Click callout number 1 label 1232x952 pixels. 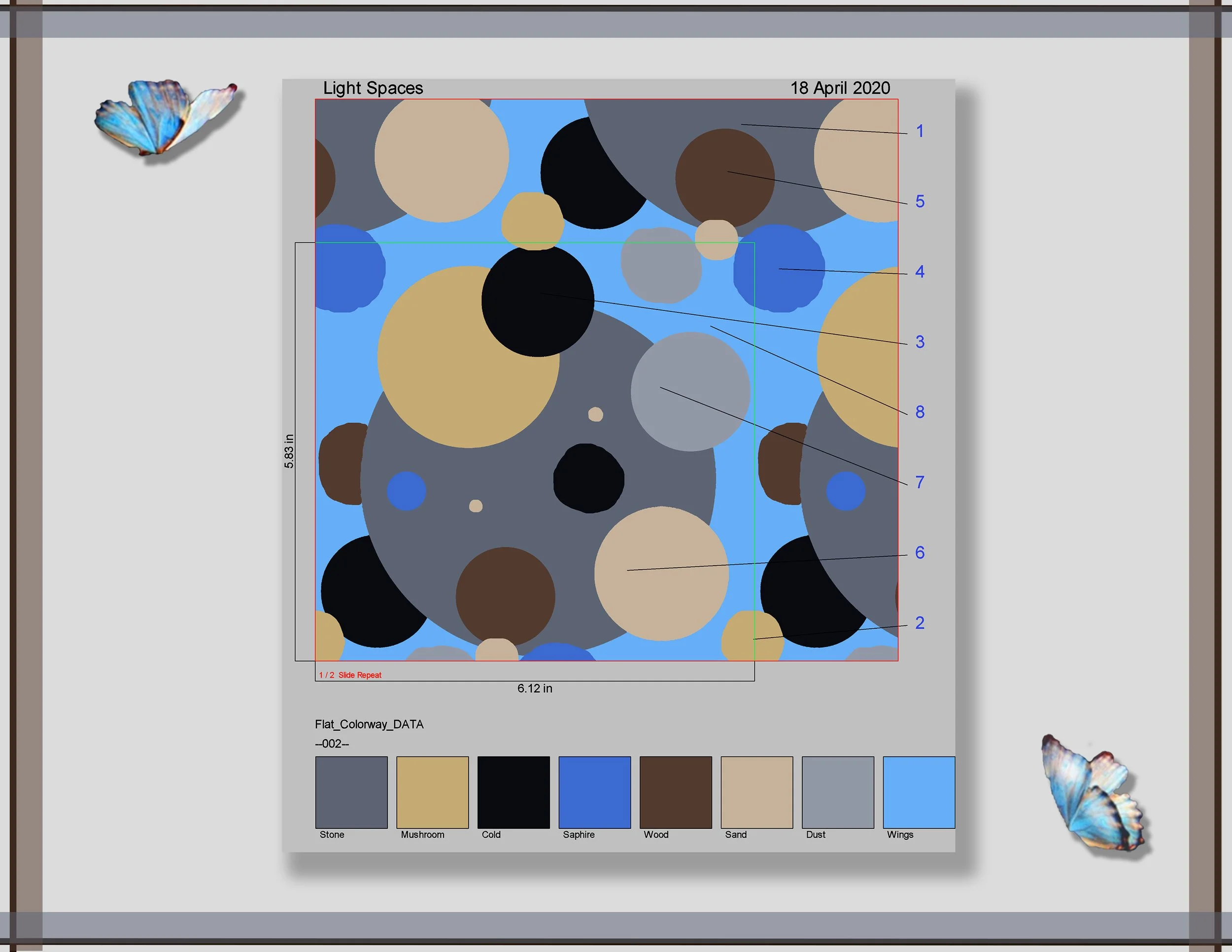(920, 132)
